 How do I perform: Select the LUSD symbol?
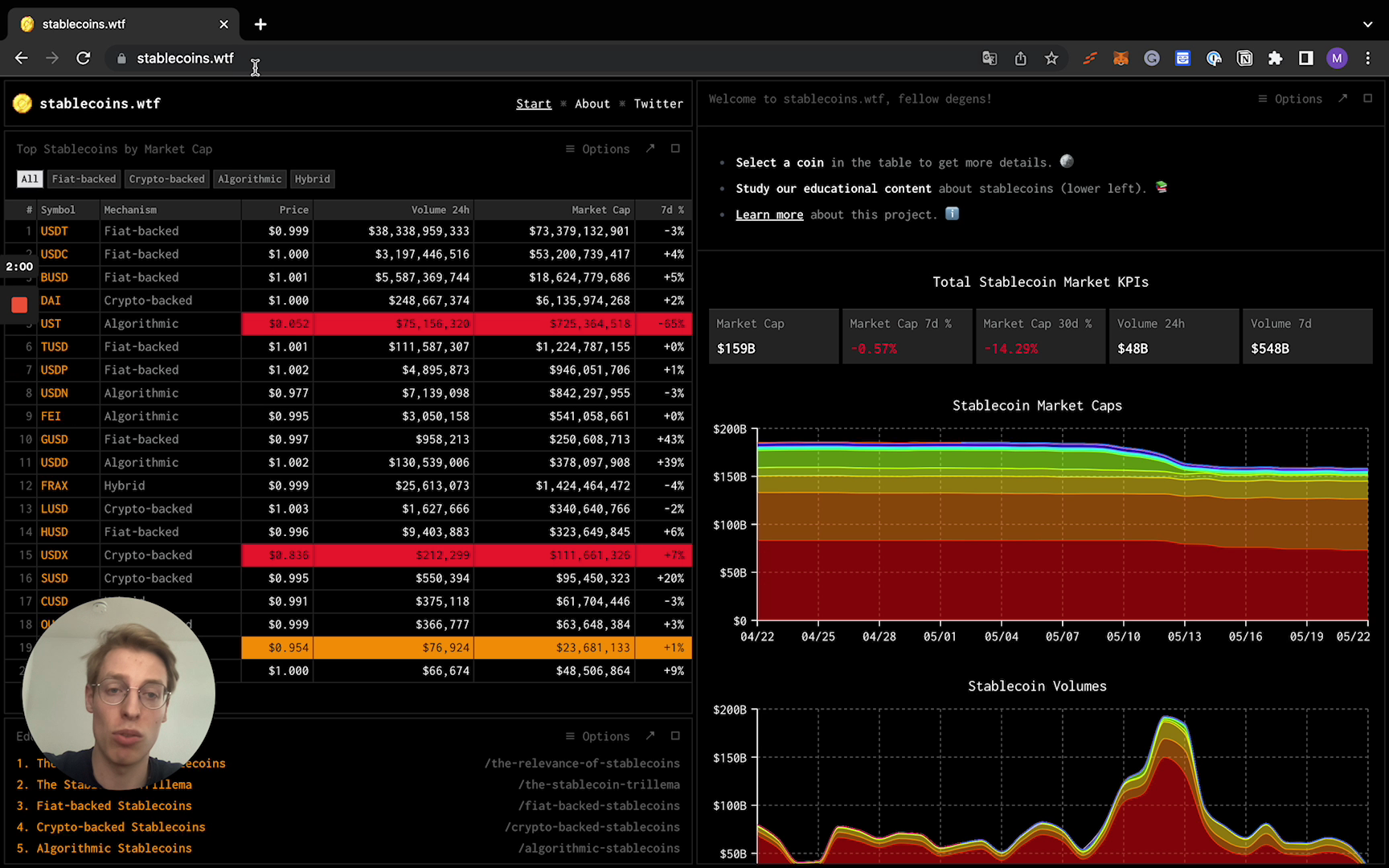54,509
